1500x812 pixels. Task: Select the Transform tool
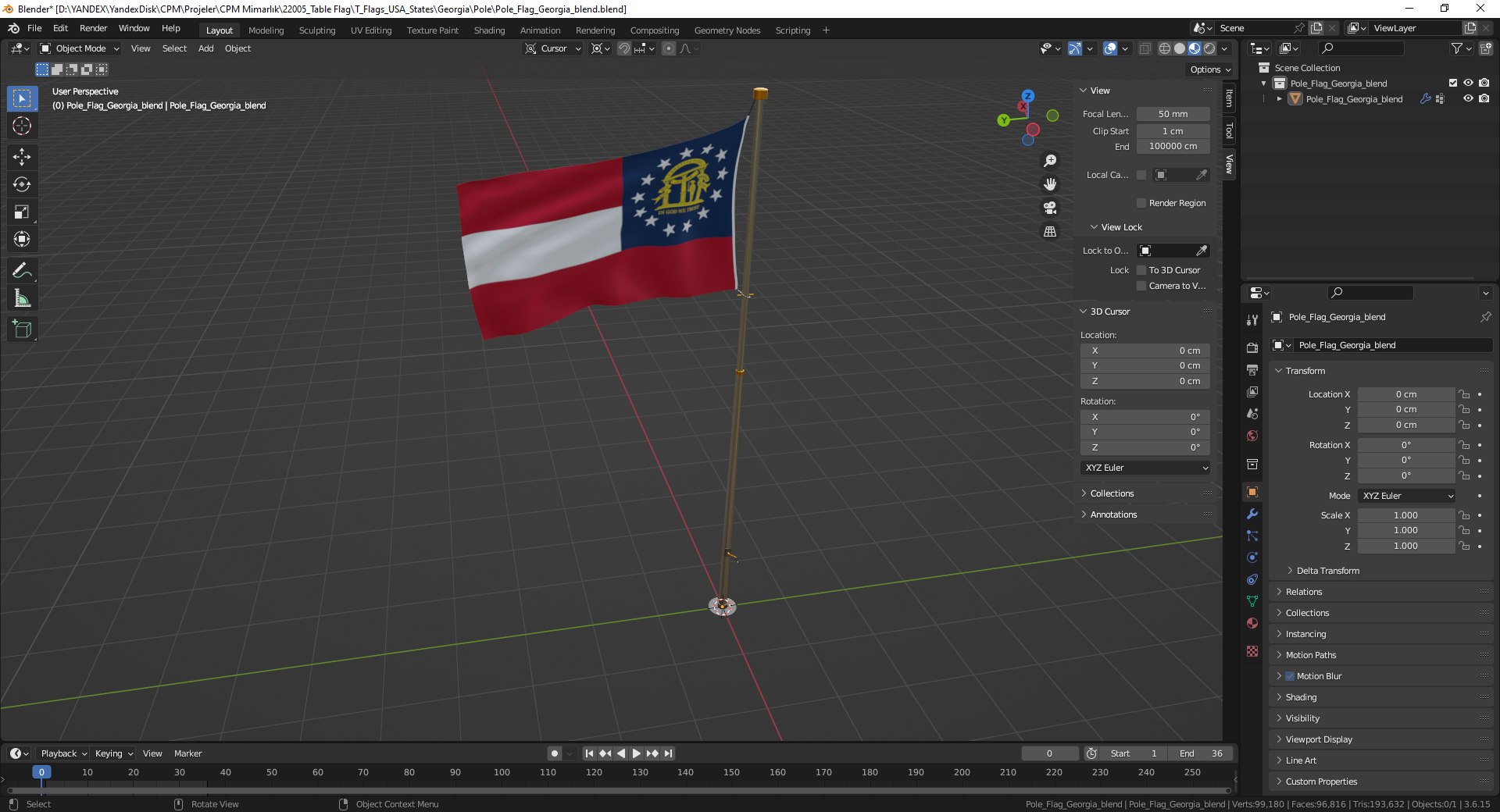click(22, 239)
